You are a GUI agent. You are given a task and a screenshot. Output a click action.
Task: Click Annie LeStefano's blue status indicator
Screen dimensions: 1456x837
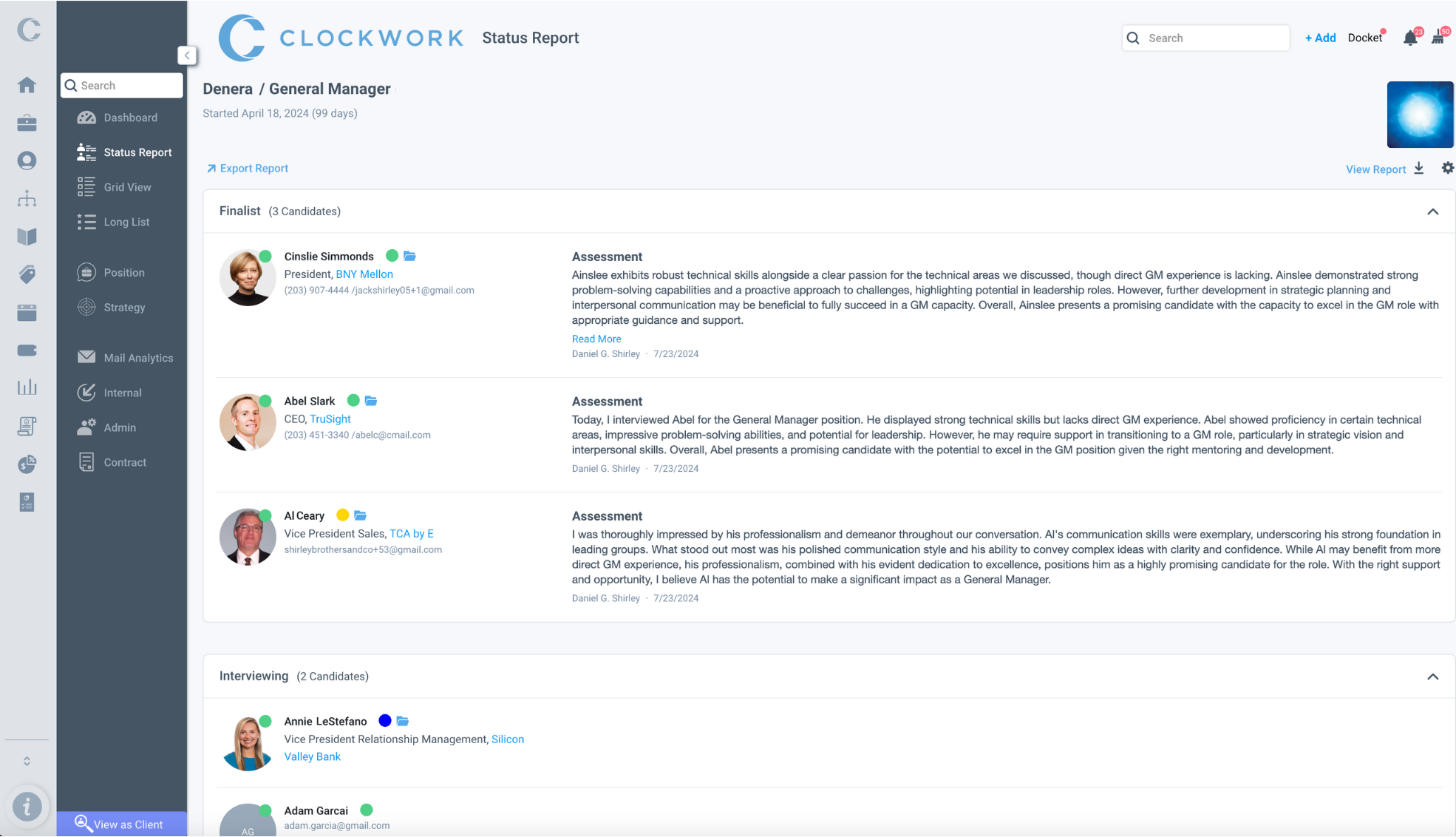click(x=384, y=720)
